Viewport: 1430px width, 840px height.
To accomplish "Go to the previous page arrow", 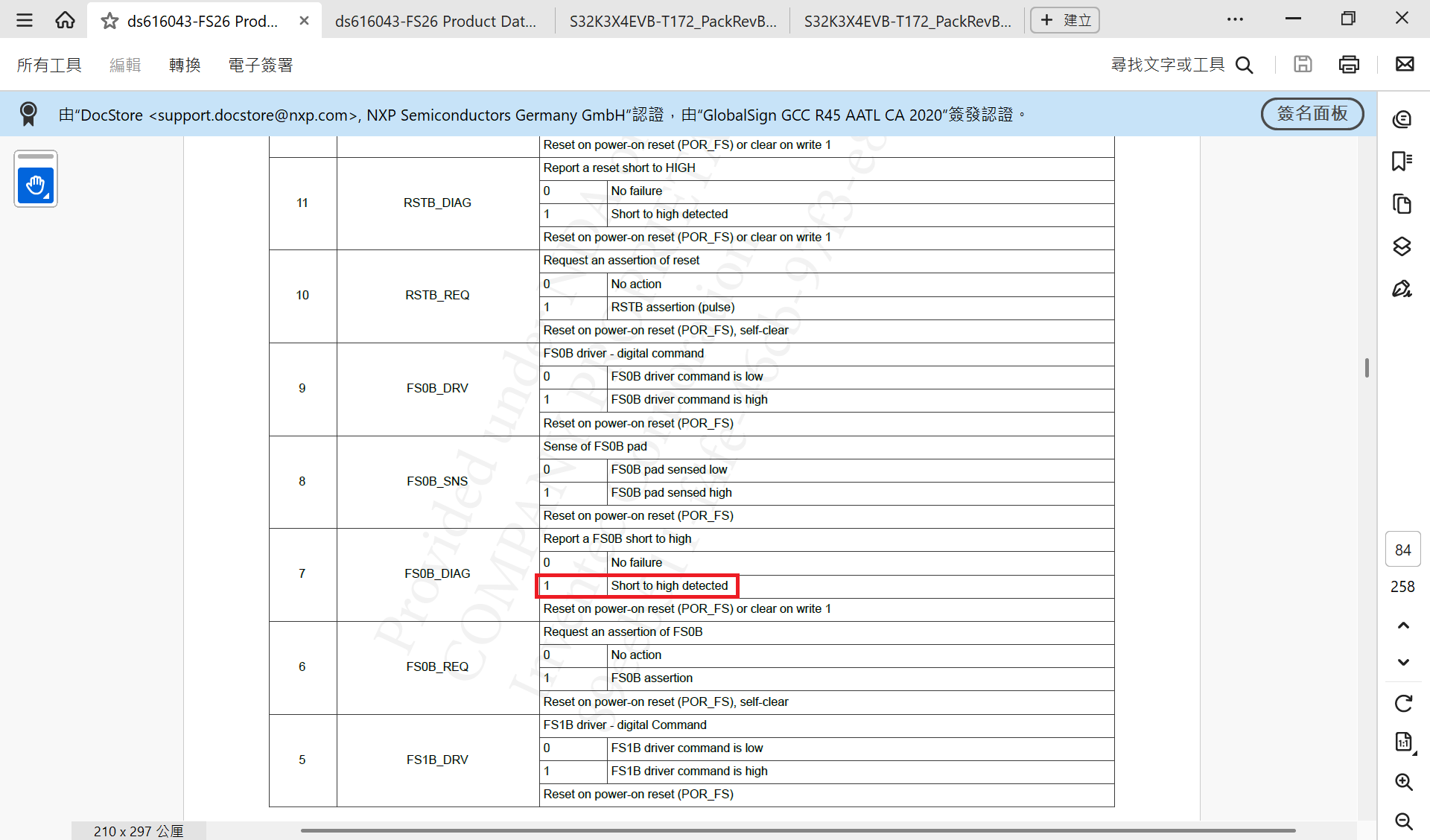I will (x=1403, y=626).
